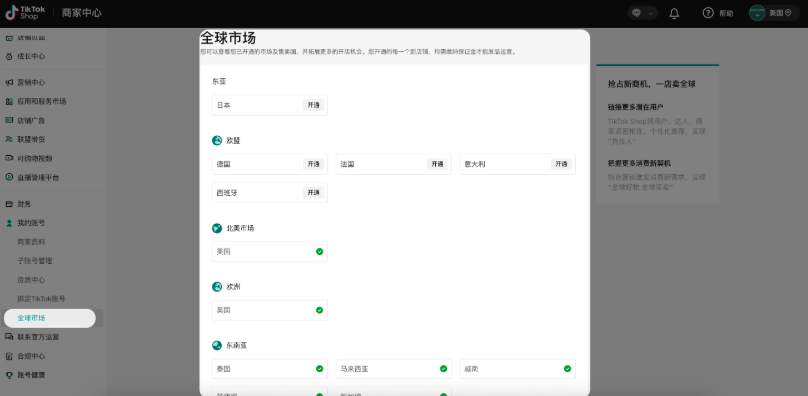Click the help question mark icon
The width and height of the screenshot is (808, 396).
[x=708, y=13]
